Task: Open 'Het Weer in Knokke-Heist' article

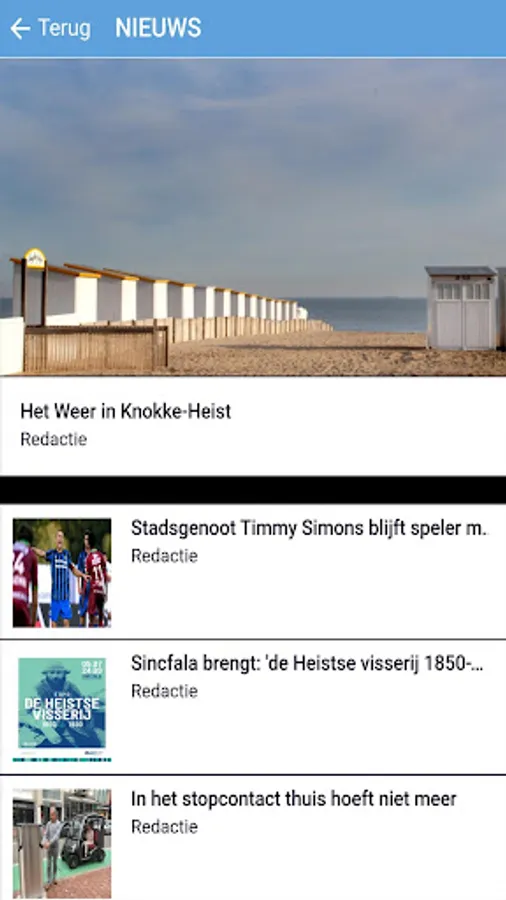Action: (x=126, y=411)
